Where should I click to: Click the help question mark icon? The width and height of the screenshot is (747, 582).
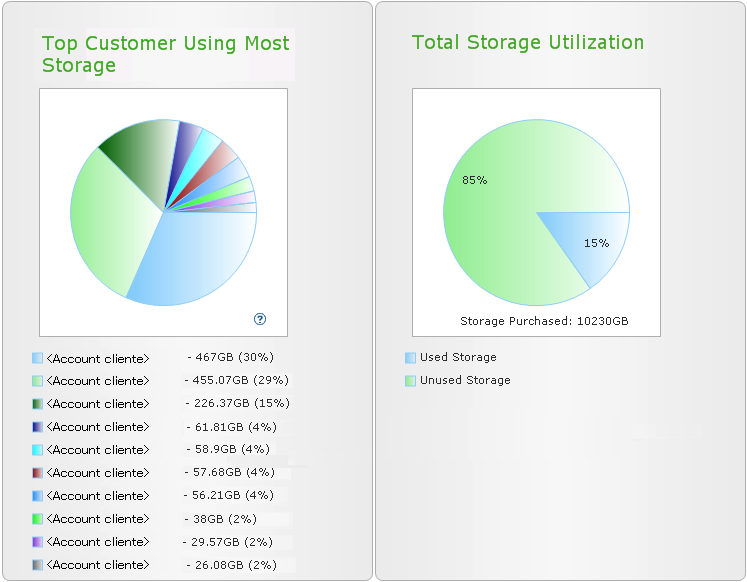260,319
